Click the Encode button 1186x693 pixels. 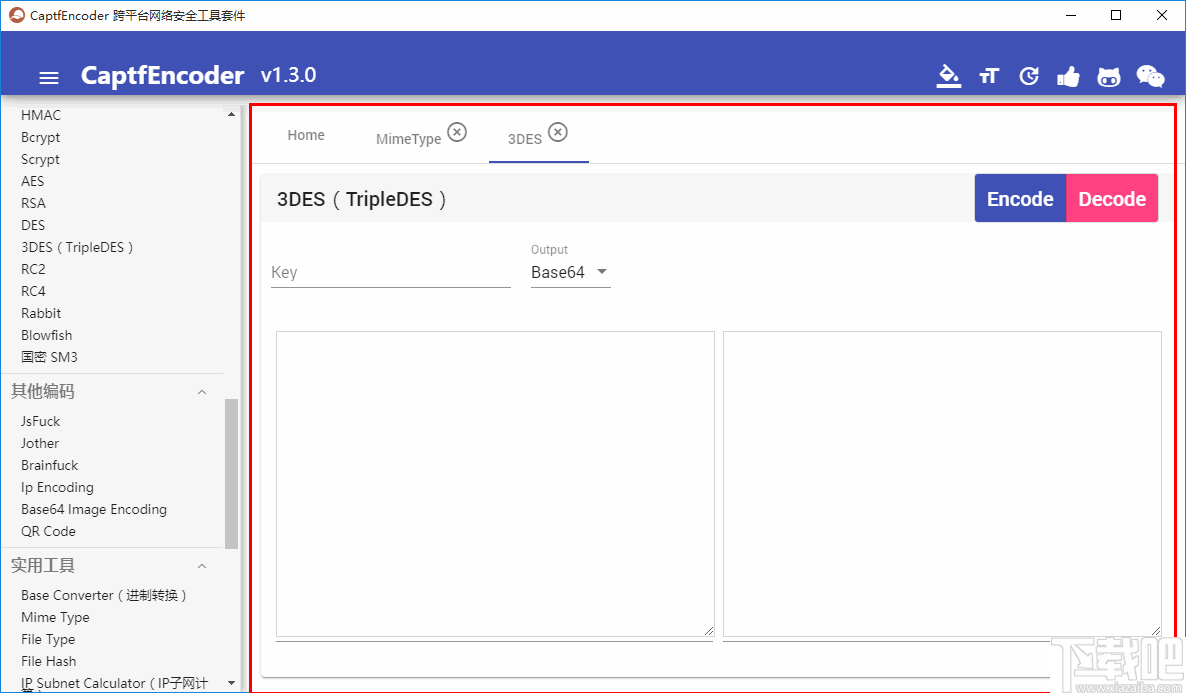pos(1019,198)
